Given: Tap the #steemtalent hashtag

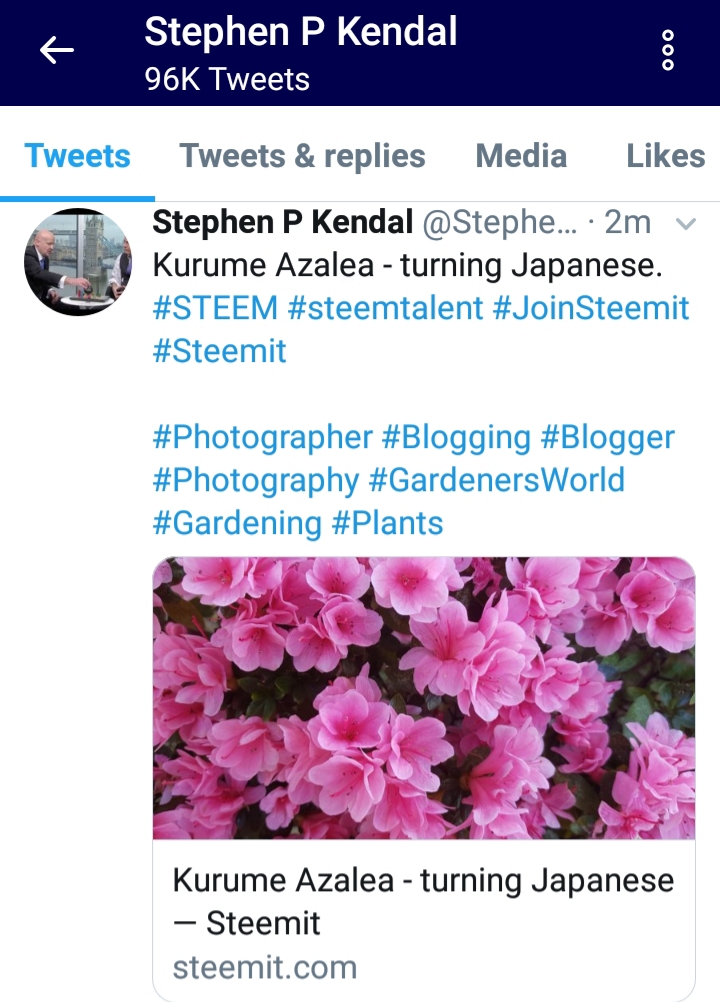Looking at the screenshot, I should pyautogui.click(x=385, y=308).
